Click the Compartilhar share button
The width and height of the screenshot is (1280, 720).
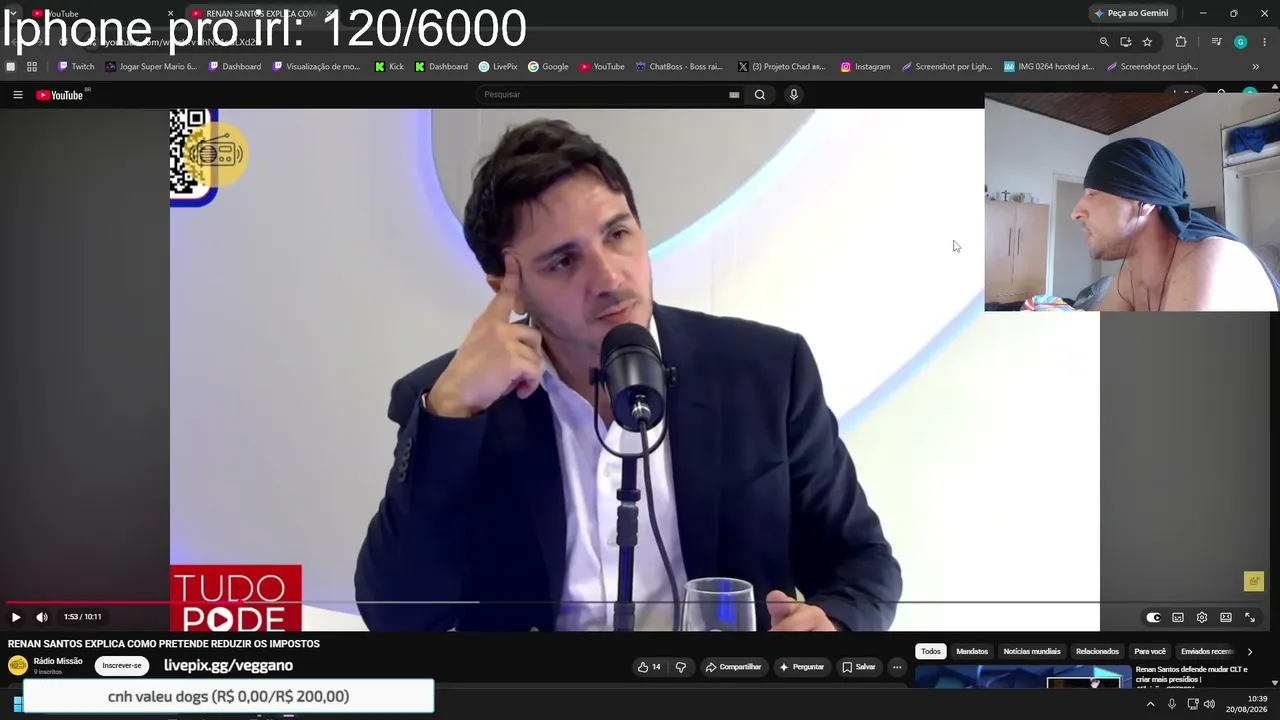pos(733,667)
